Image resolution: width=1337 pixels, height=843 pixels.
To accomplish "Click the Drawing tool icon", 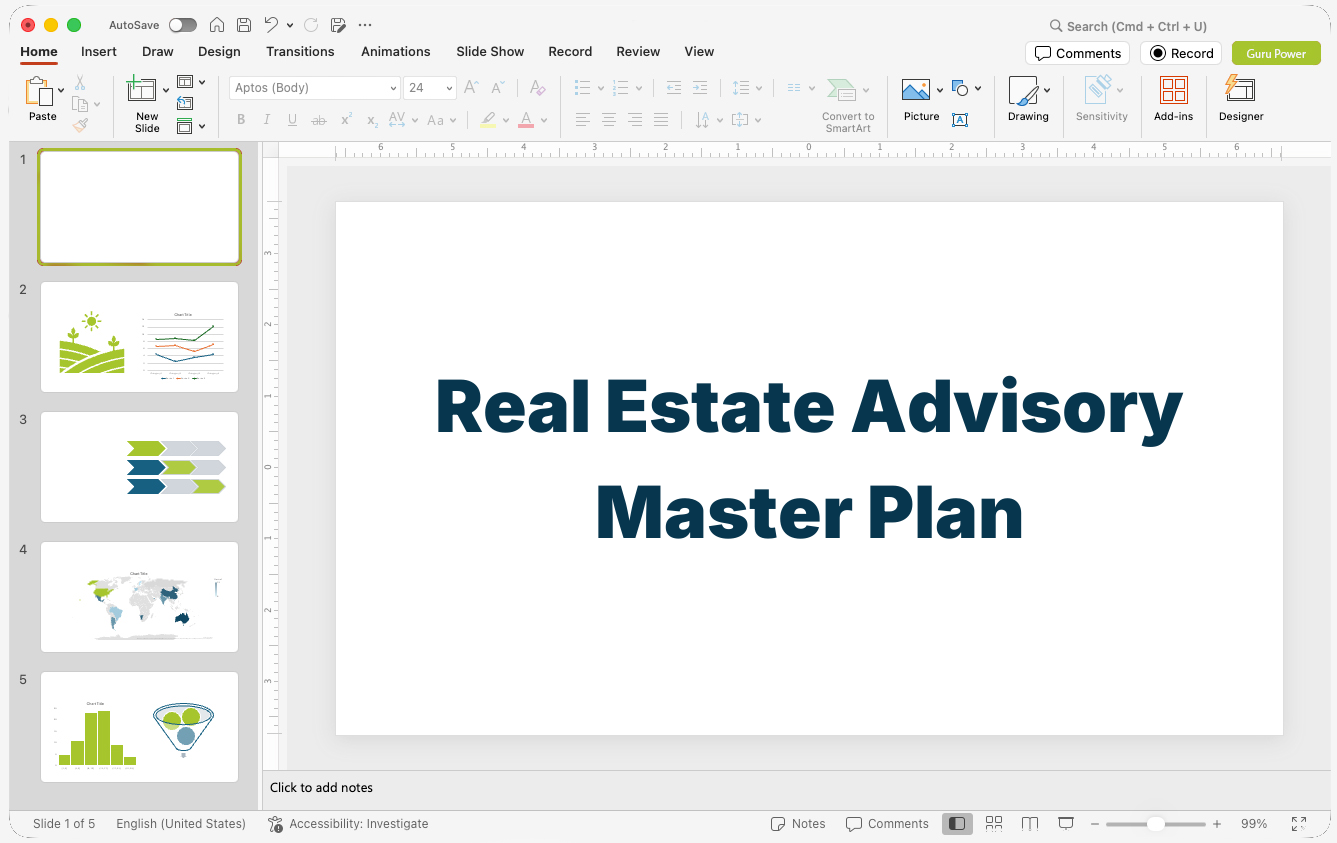I will (x=1023, y=92).
